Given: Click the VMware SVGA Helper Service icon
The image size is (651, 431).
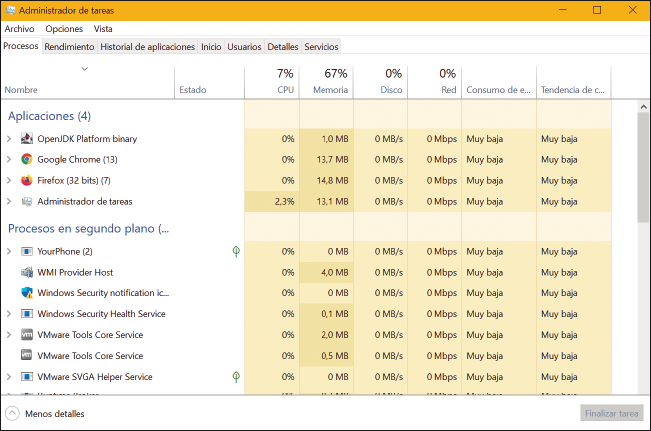Looking at the screenshot, I should [x=27, y=377].
